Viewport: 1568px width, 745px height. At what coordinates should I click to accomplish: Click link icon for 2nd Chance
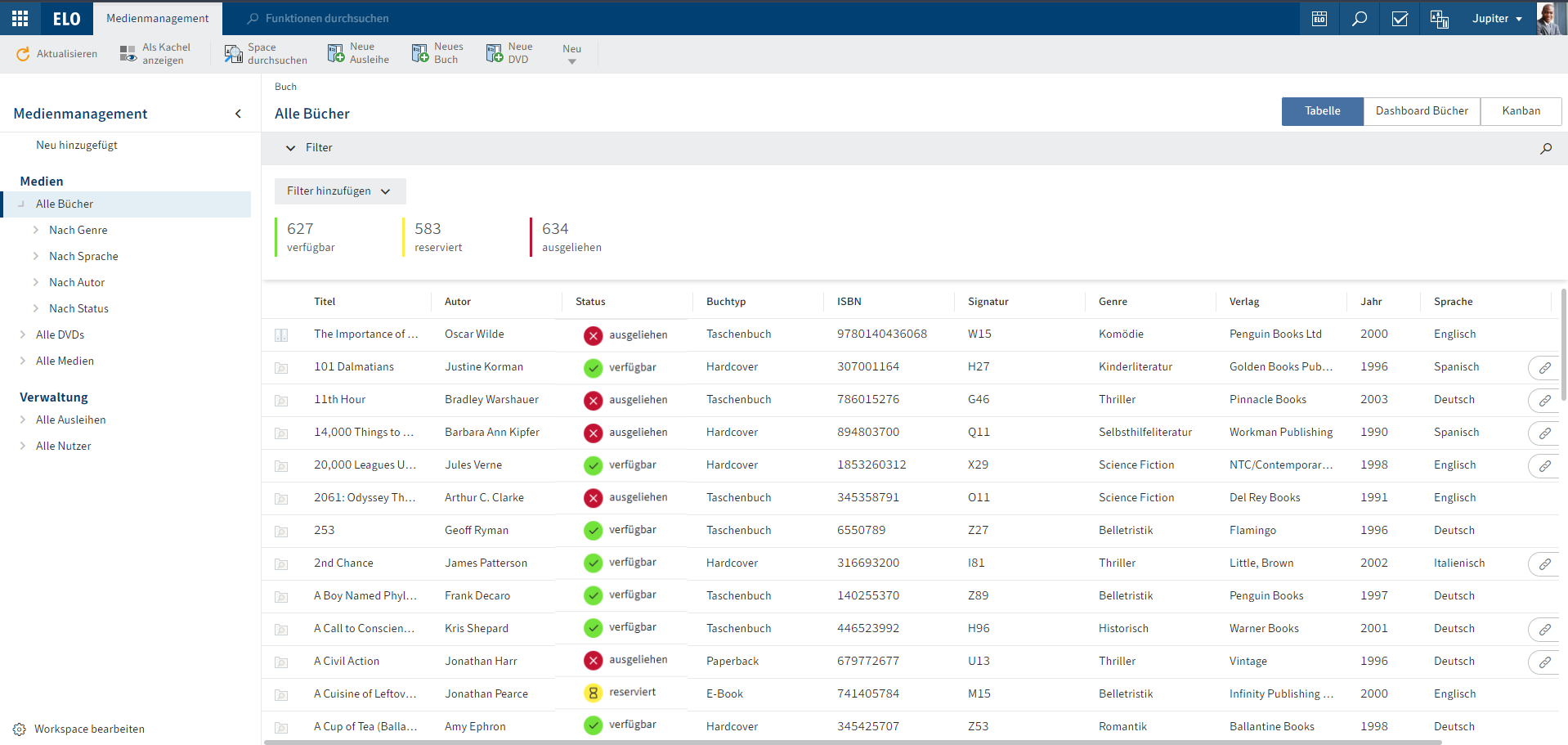point(1544,564)
